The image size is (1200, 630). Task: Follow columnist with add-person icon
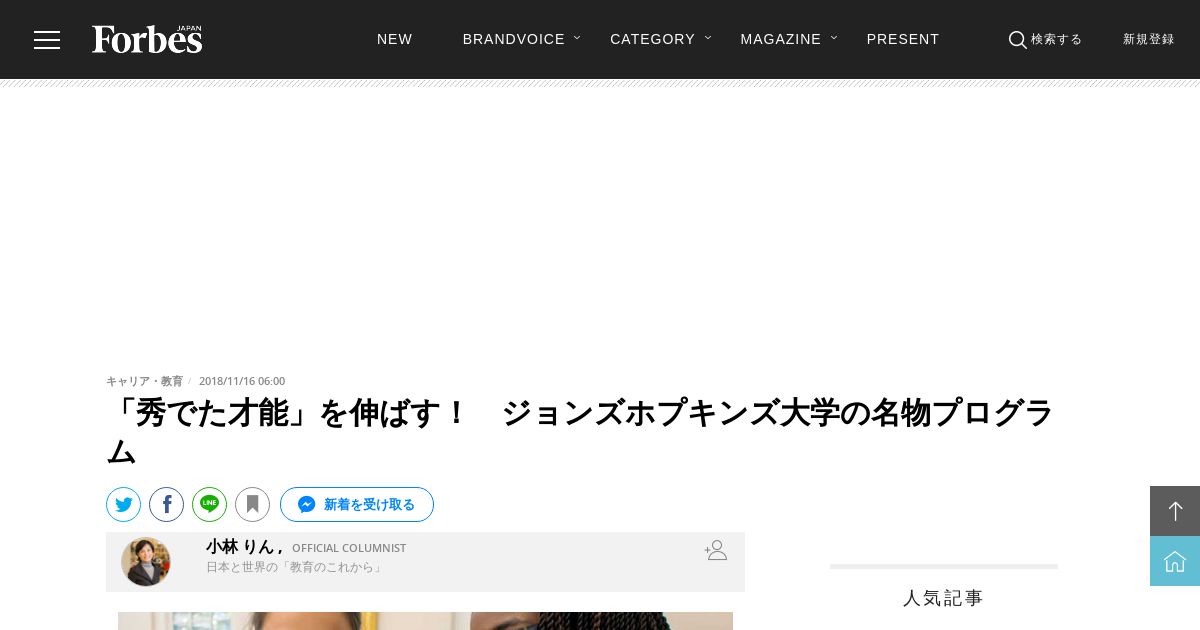[x=715, y=550]
